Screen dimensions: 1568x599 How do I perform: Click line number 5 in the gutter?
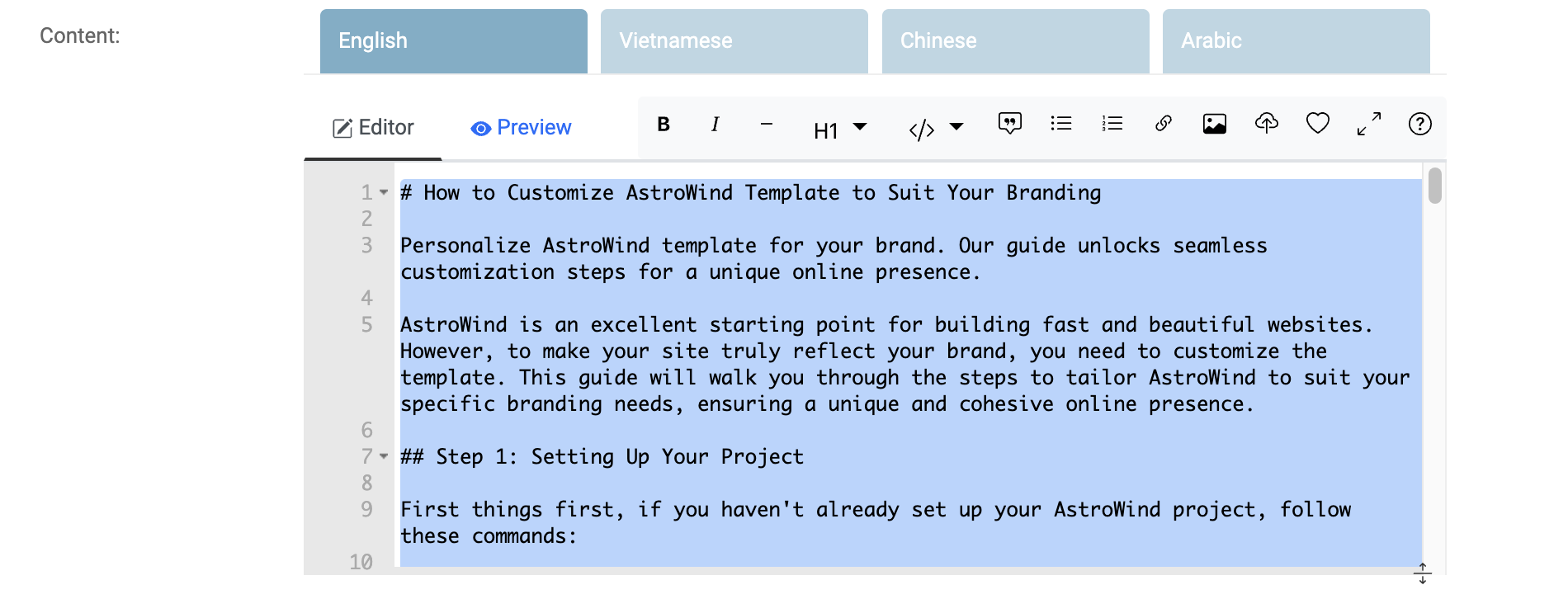[x=367, y=325]
